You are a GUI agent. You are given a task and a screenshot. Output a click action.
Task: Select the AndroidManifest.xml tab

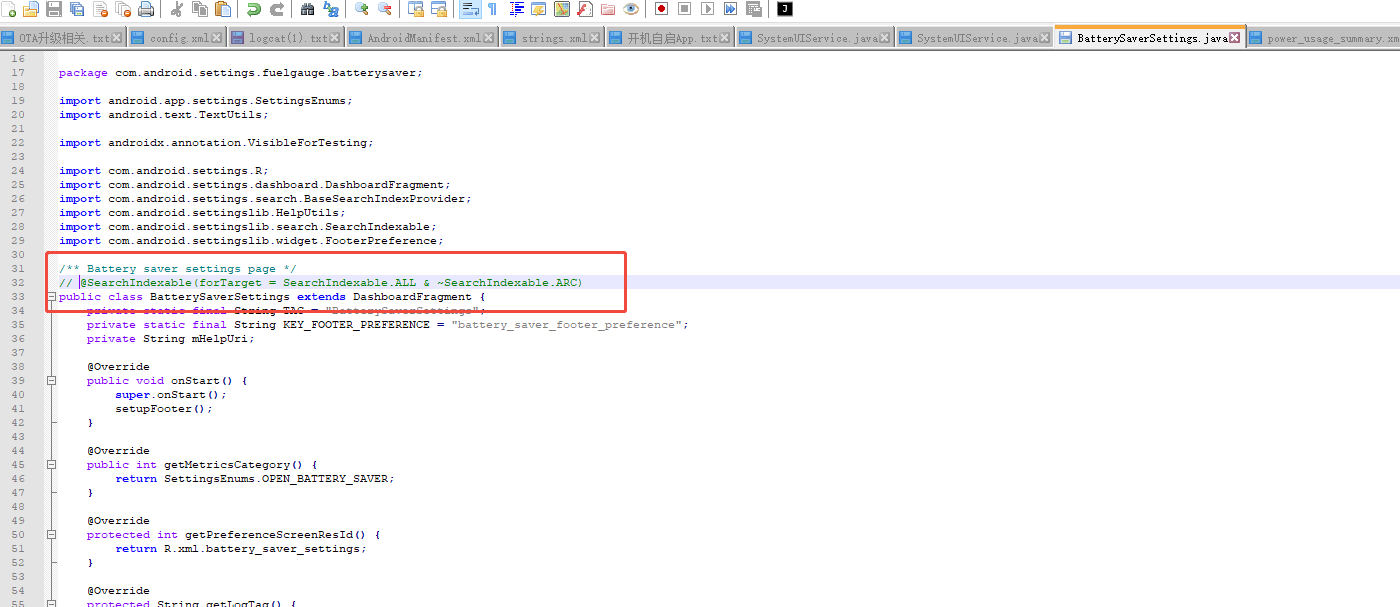[x=423, y=38]
